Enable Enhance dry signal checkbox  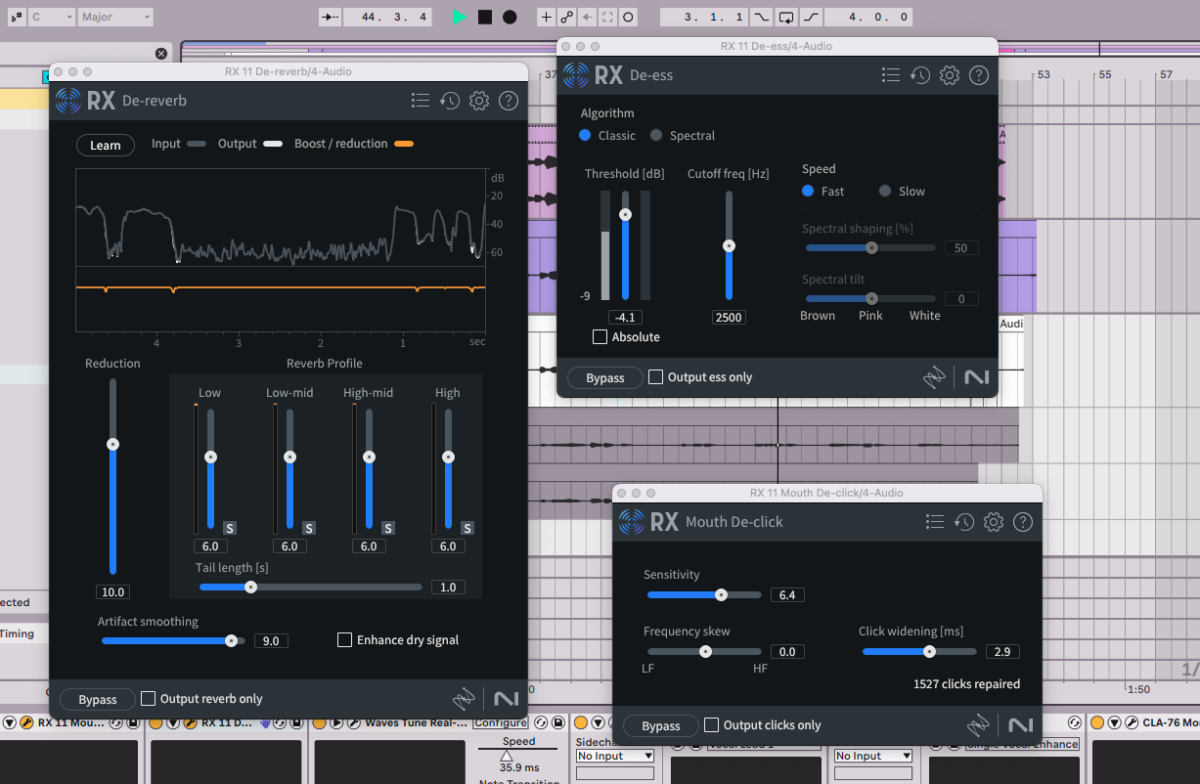tap(345, 640)
